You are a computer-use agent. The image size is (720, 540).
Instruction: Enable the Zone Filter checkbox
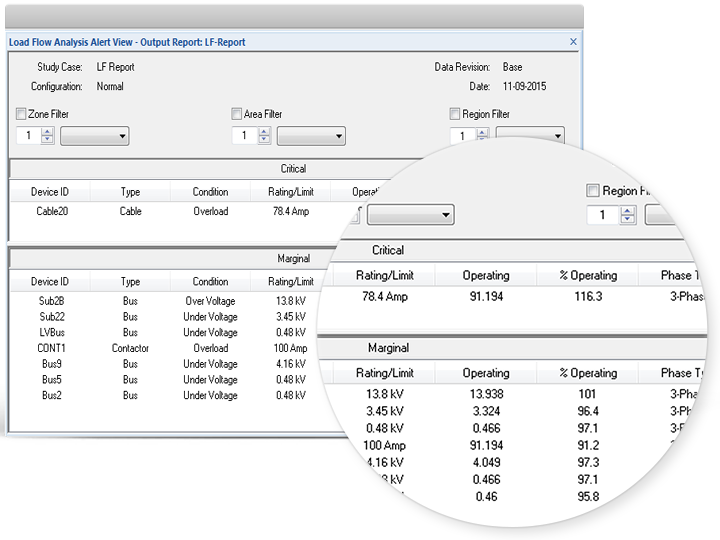(x=22, y=115)
